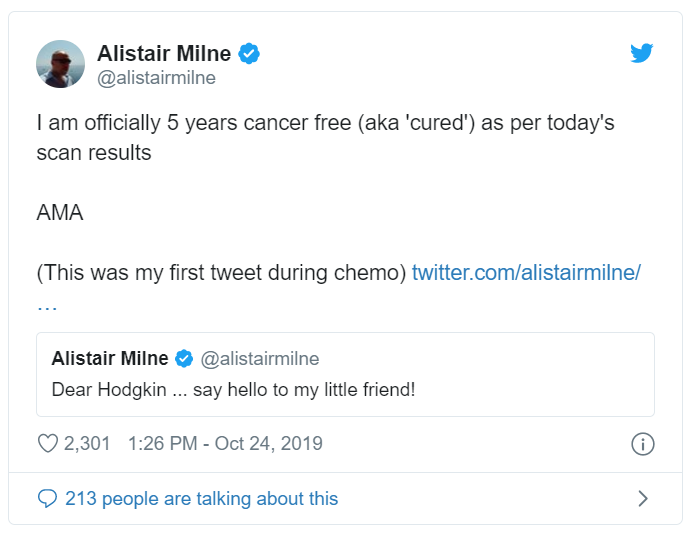
Task: Click verified badge in quoted tweet
Action: [184, 358]
